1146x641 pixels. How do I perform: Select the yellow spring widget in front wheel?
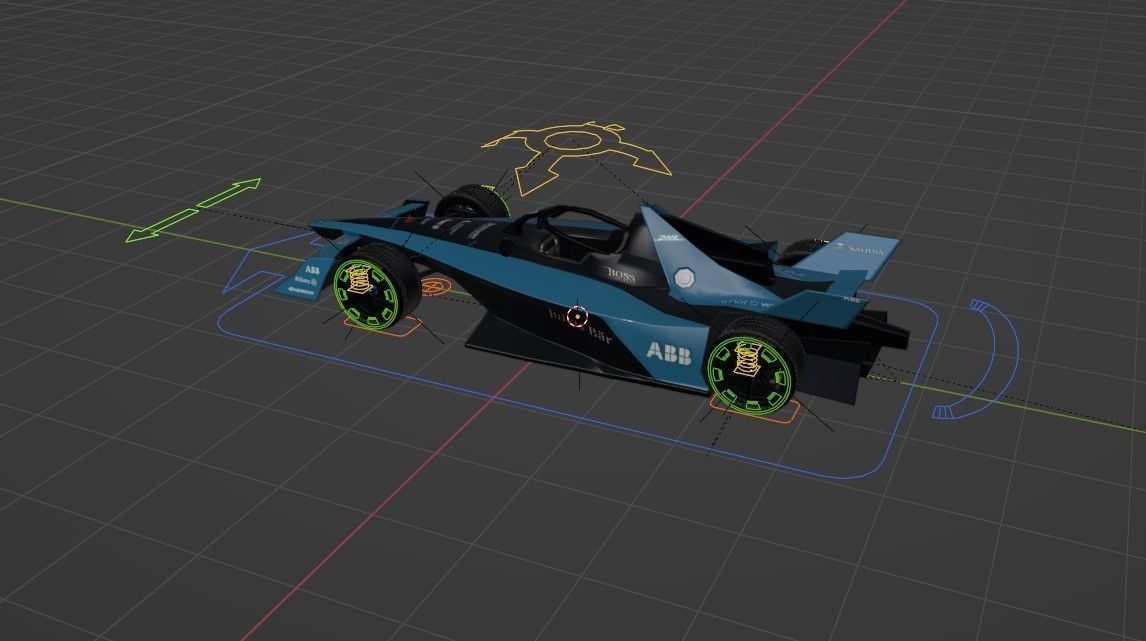coord(359,278)
